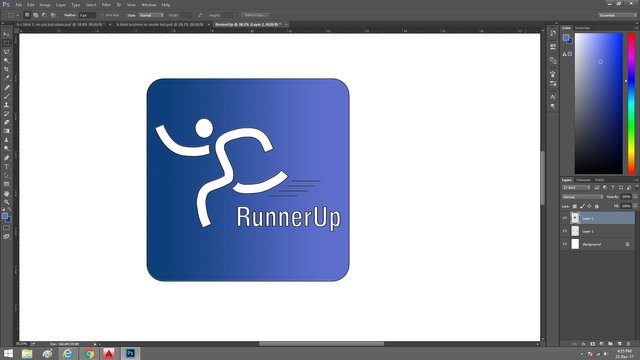Select the Zoom tool
Viewport: 640px width, 360px height.
pos(6,202)
